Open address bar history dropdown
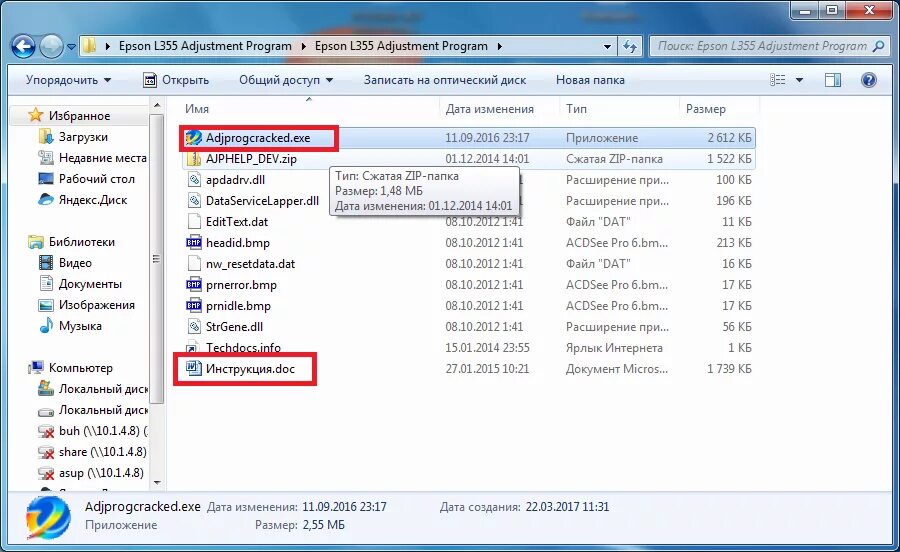 pyautogui.click(x=607, y=46)
